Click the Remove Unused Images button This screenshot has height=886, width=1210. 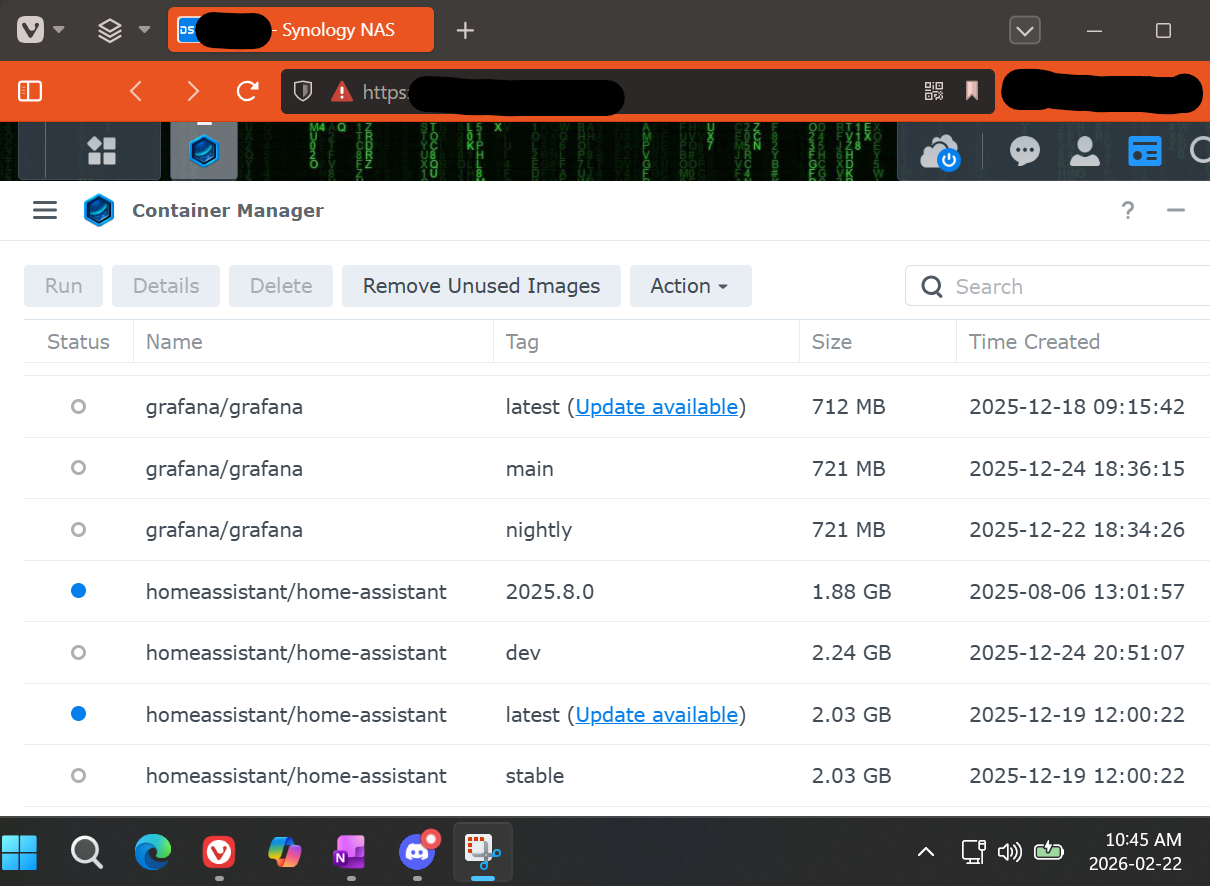coord(481,286)
